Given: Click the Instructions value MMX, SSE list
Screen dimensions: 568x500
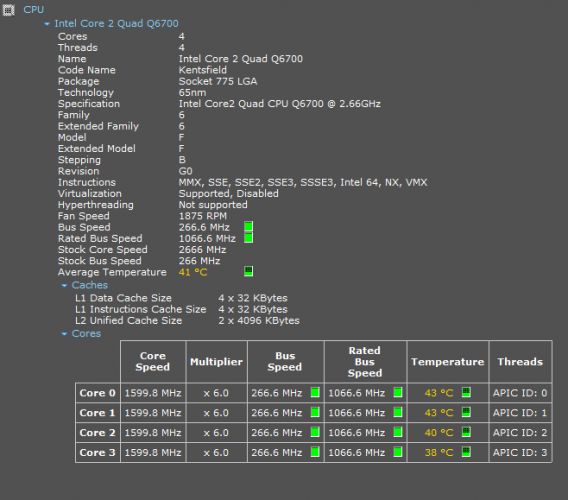Looking at the screenshot, I should [303, 182].
